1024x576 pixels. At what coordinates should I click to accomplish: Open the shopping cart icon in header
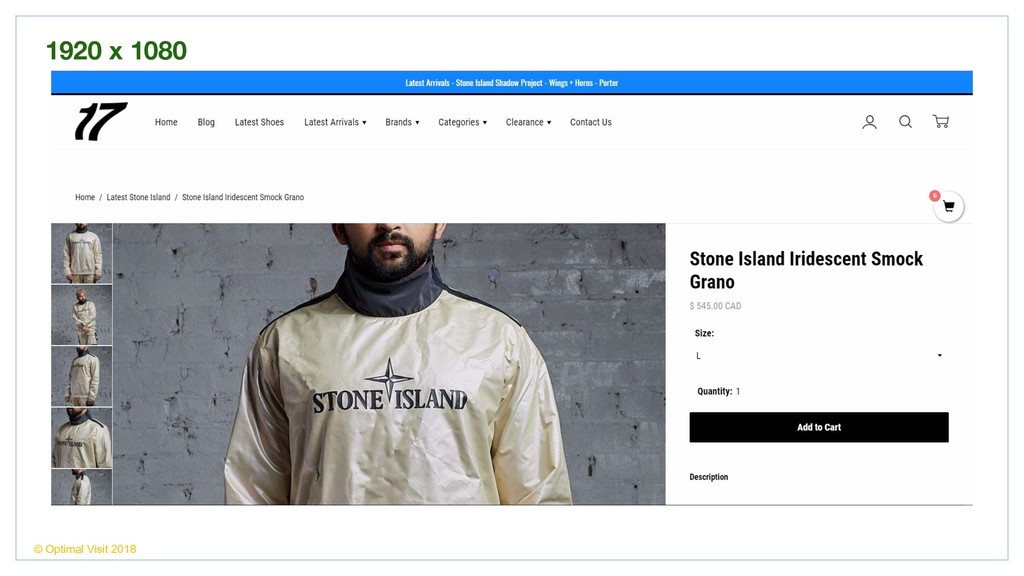940,121
